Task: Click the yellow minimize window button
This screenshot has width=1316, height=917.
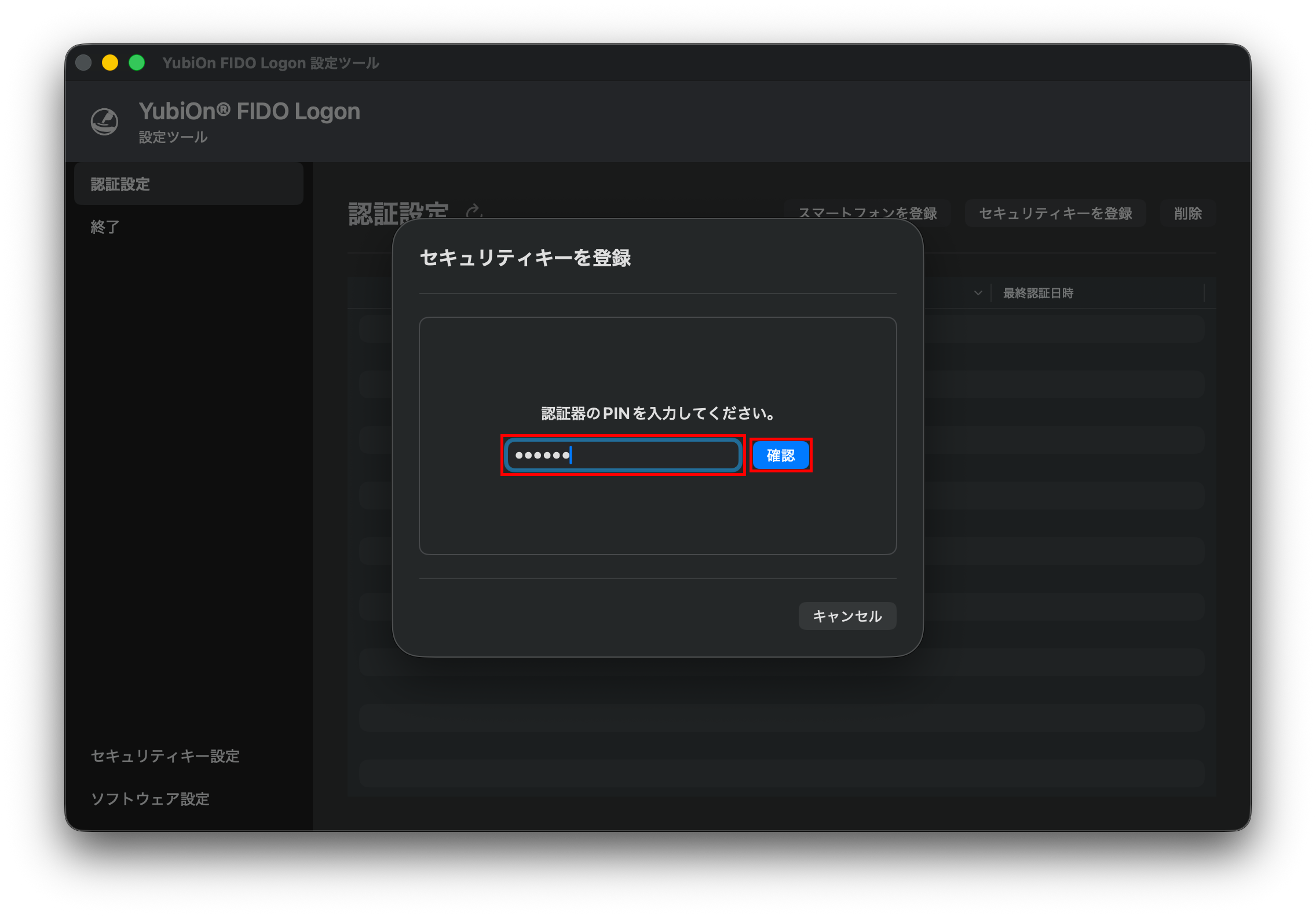Action: click(x=110, y=63)
